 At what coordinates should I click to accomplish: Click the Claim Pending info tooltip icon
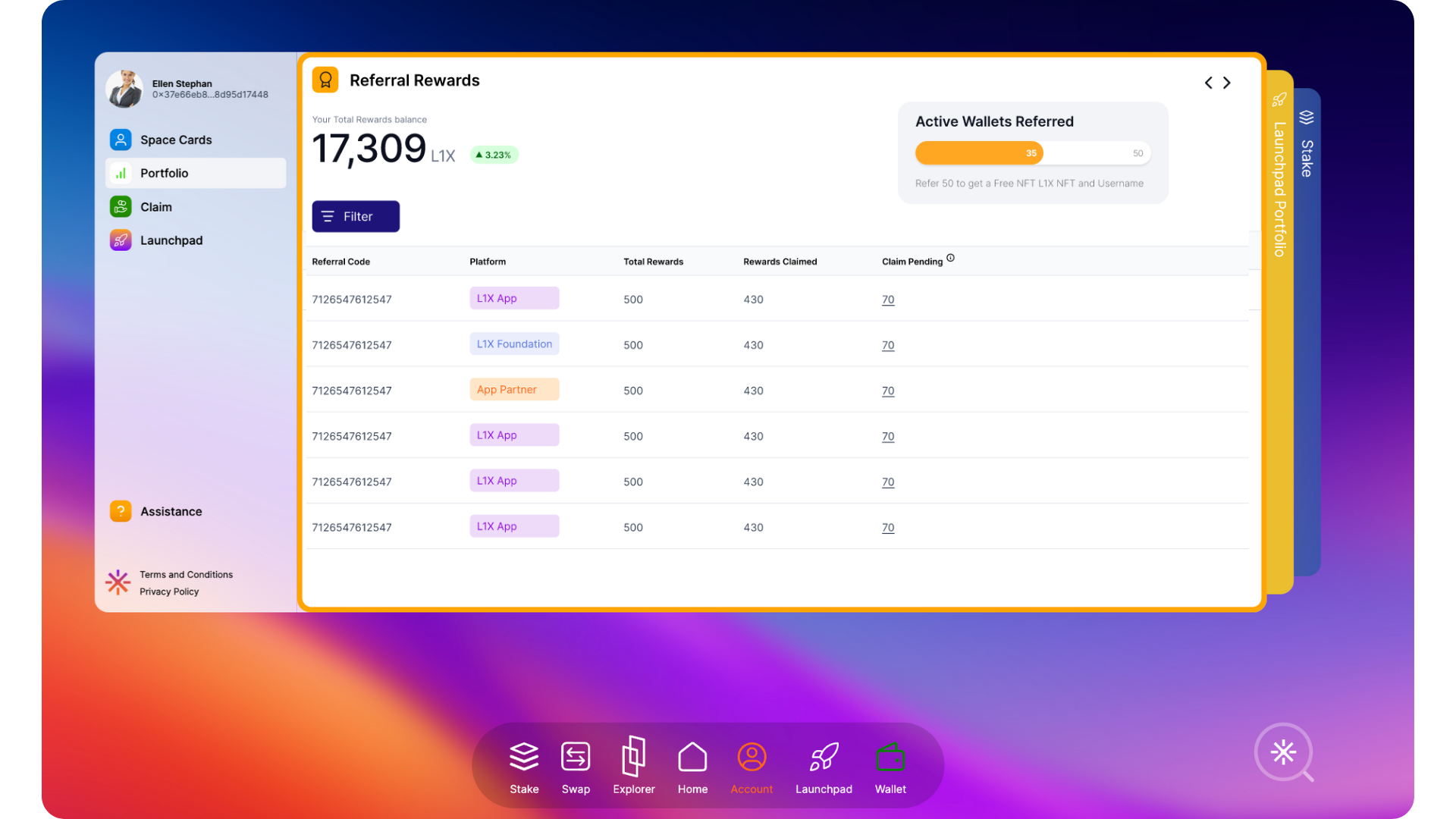(x=950, y=259)
